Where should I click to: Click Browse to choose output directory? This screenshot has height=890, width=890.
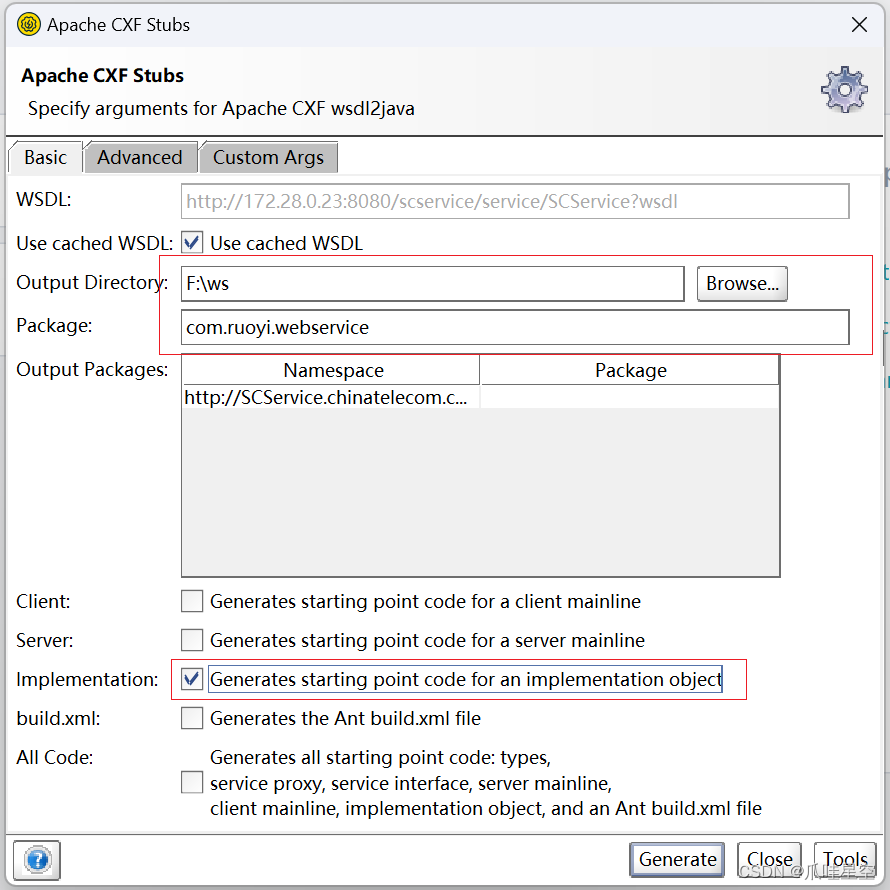[742, 284]
